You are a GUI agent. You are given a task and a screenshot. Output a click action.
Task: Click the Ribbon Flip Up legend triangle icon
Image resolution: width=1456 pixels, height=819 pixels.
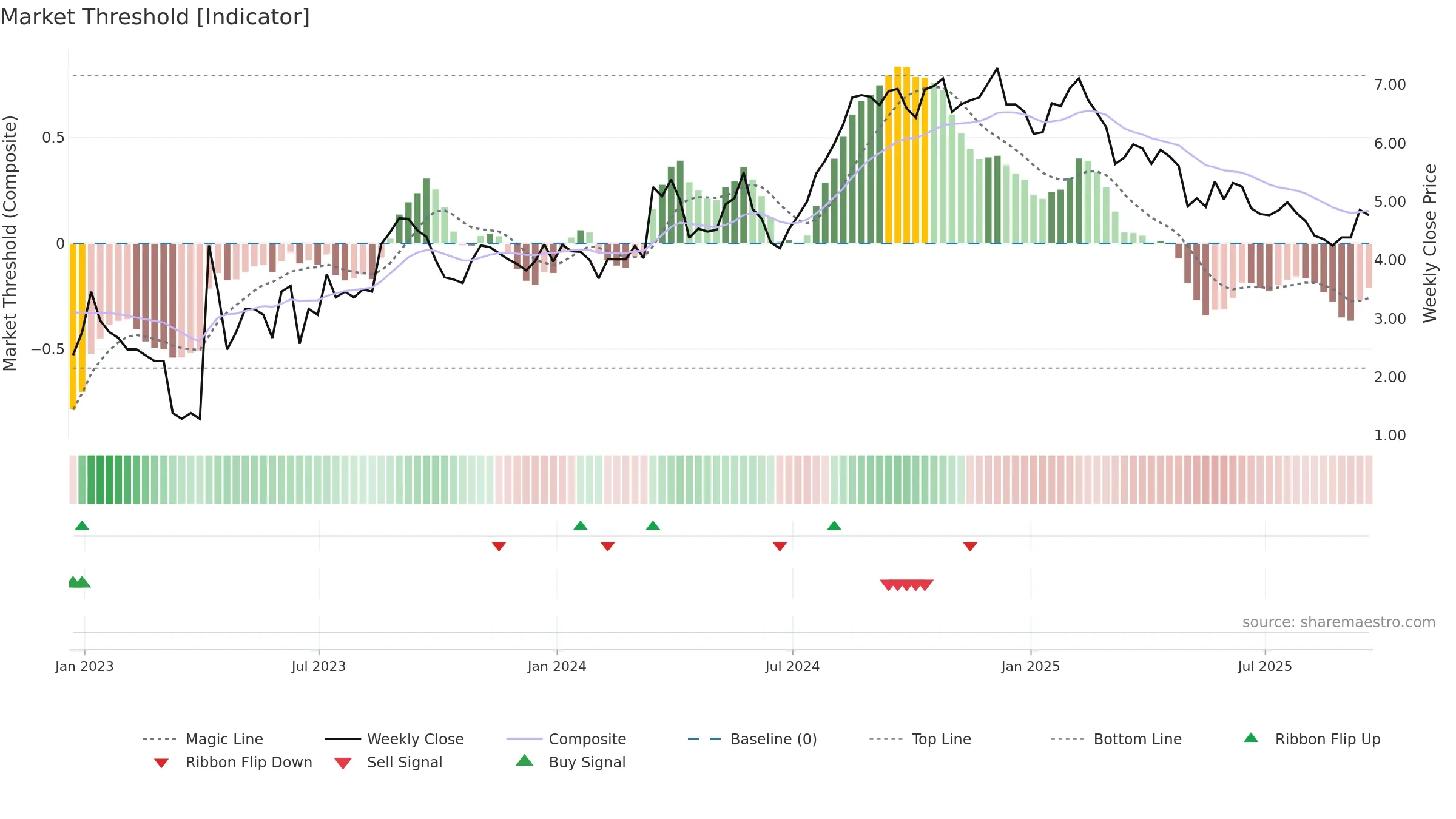[1251, 738]
